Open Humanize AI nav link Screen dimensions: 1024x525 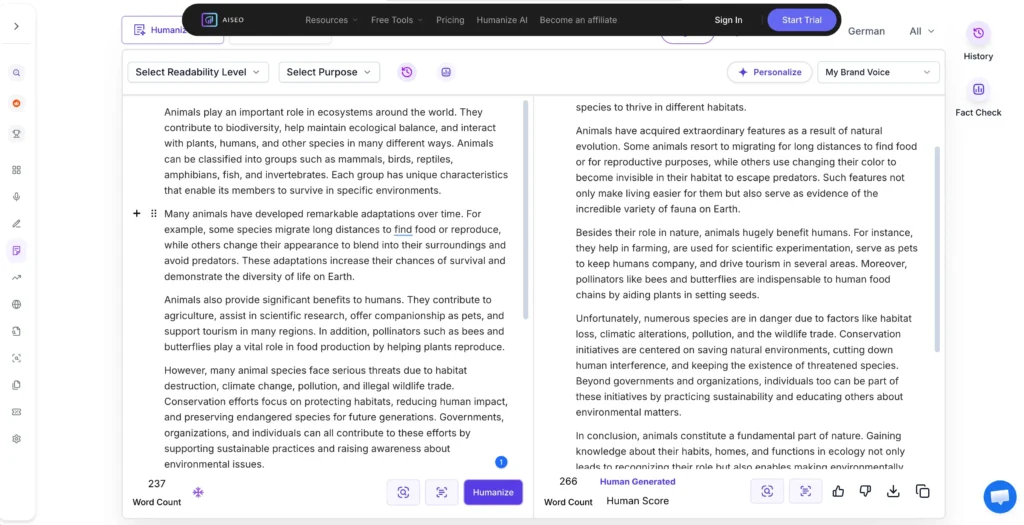[502, 20]
